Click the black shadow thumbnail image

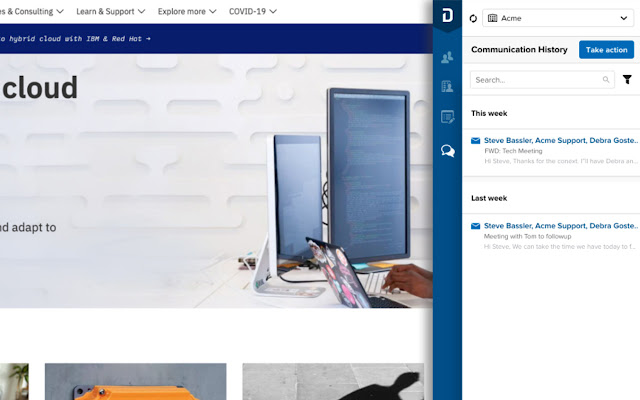pyautogui.click(x=333, y=382)
